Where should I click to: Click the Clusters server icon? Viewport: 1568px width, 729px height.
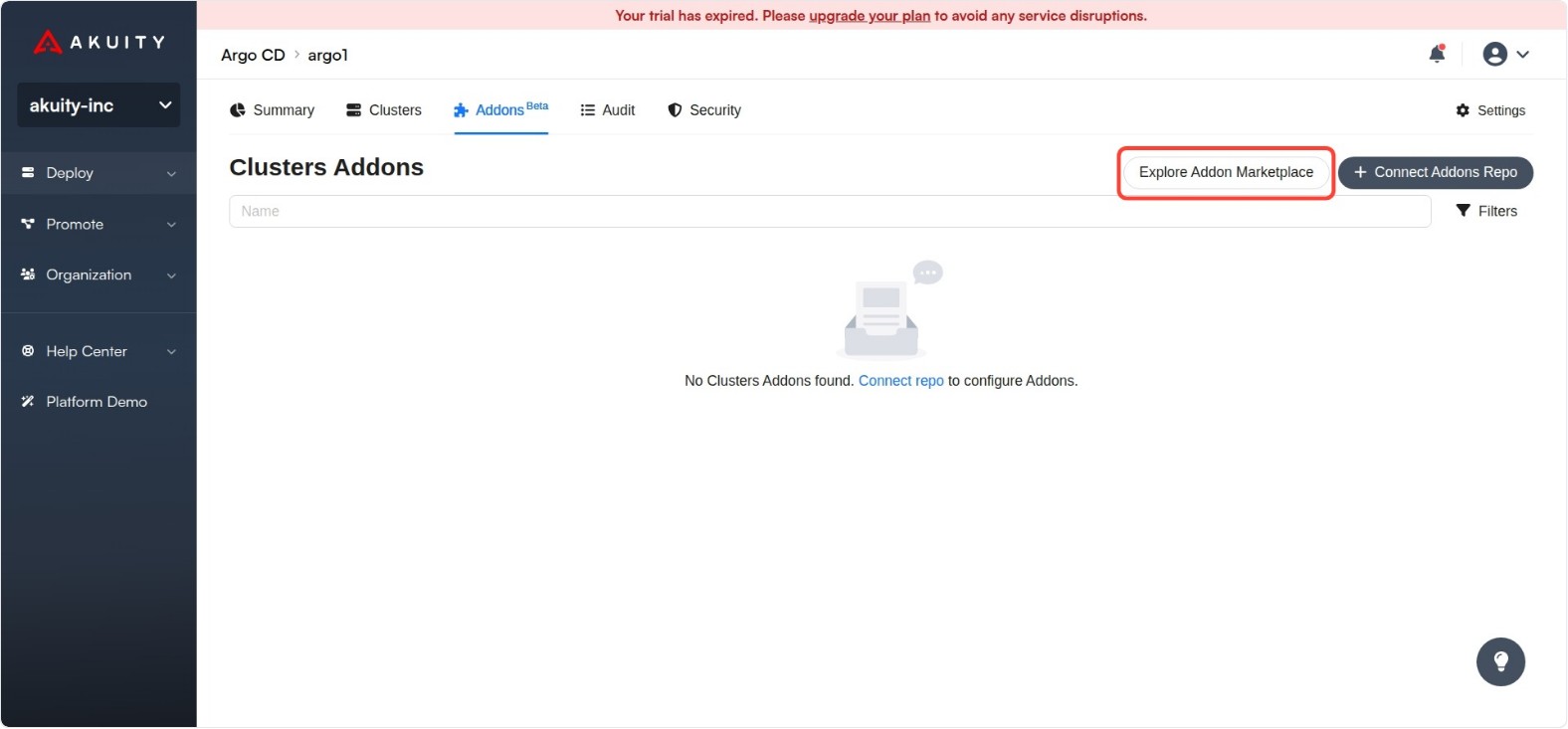(353, 110)
